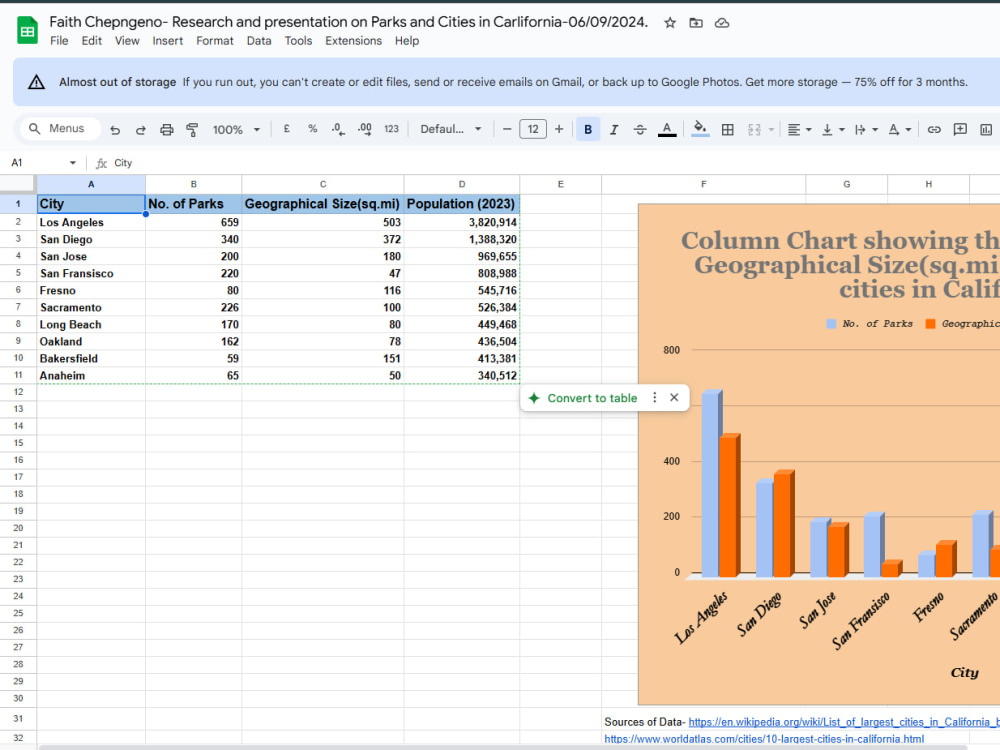Click the move to folder icon

click(x=696, y=23)
